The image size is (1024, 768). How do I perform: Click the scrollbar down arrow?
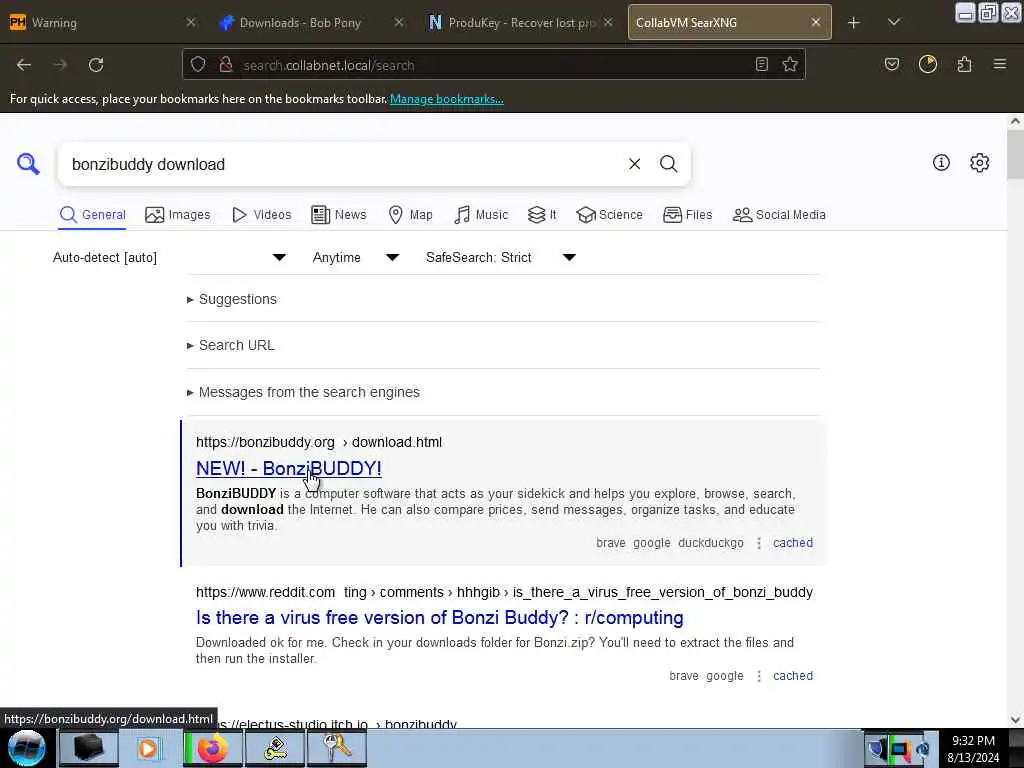[x=1015, y=720]
